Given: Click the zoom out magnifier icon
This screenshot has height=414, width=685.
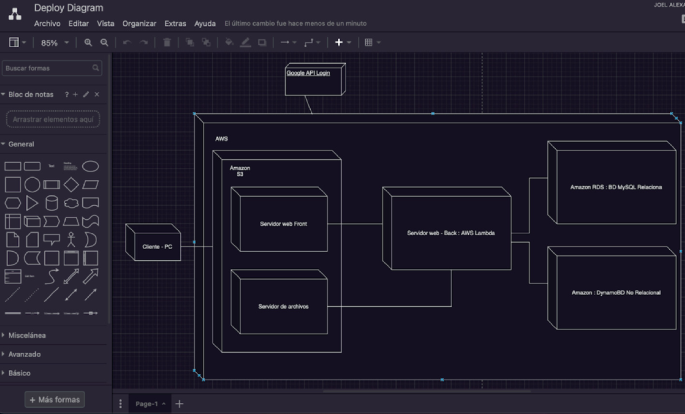Looking at the screenshot, I should point(104,43).
